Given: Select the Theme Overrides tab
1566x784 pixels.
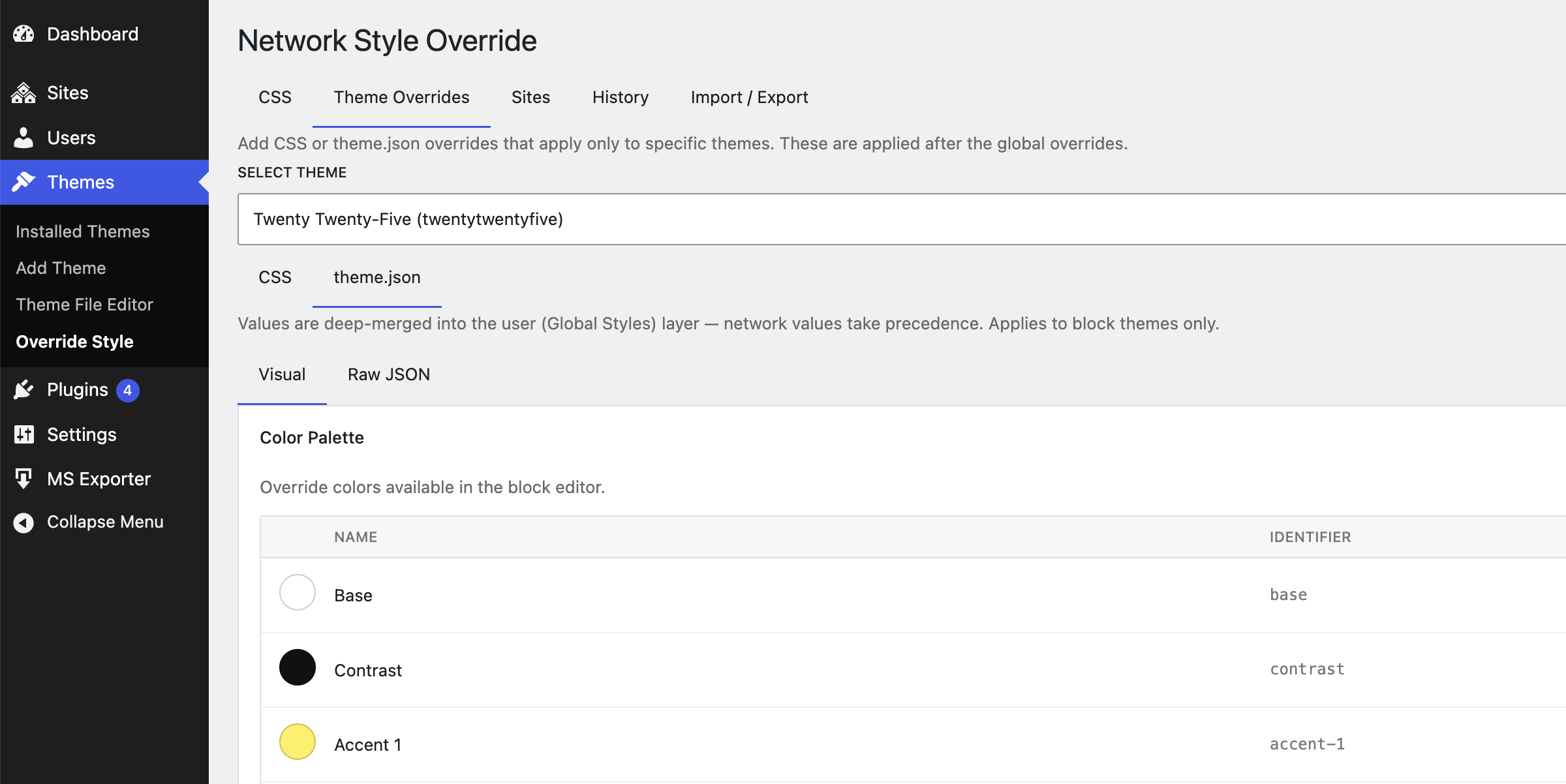Looking at the screenshot, I should click(401, 97).
